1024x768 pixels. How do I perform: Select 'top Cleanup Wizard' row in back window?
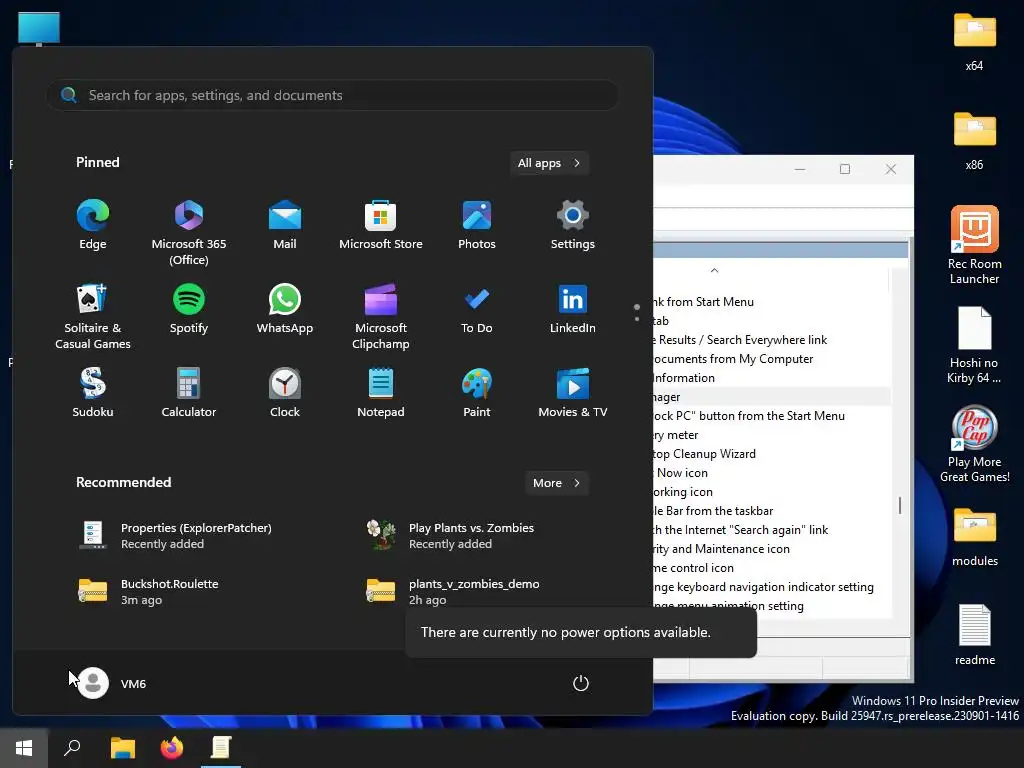[772, 454]
